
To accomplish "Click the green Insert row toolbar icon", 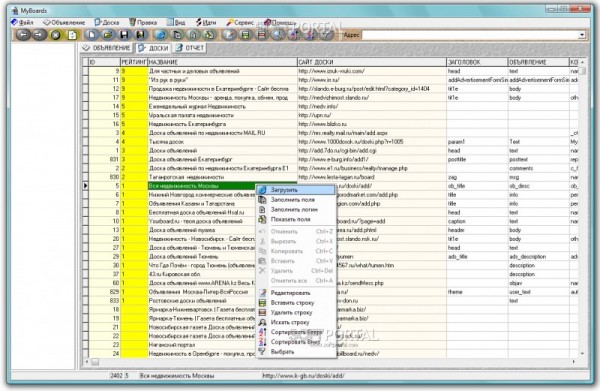I will 245,35.
